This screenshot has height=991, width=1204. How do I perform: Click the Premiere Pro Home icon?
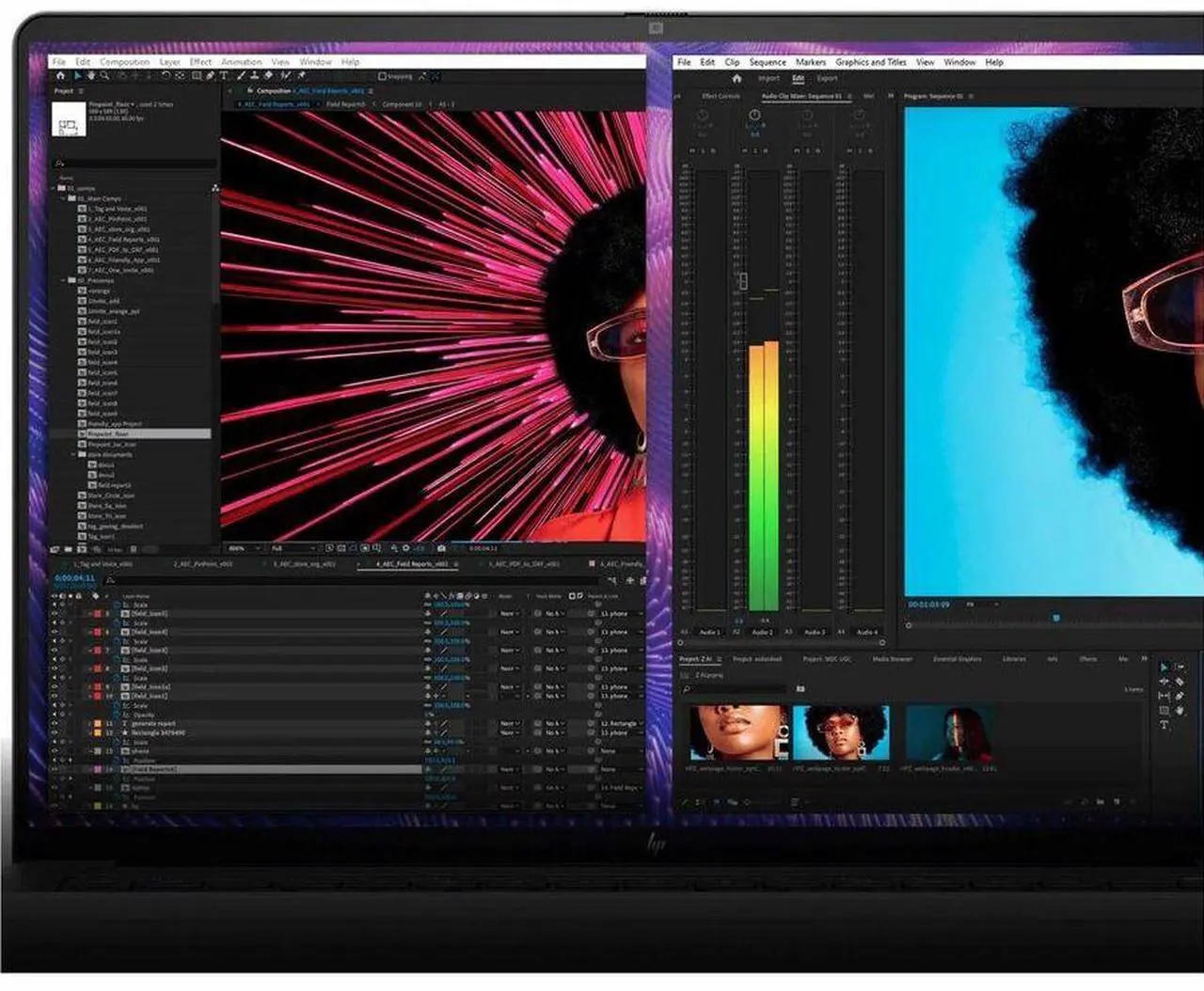pos(737,79)
